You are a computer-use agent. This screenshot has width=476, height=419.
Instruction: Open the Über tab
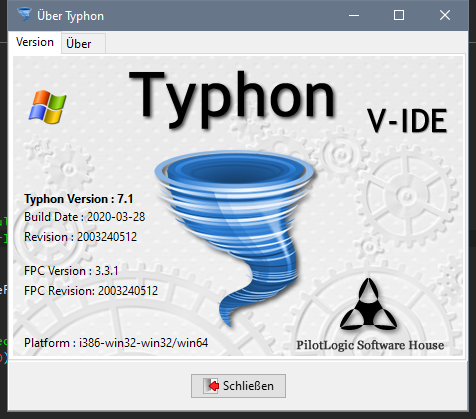point(83,44)
